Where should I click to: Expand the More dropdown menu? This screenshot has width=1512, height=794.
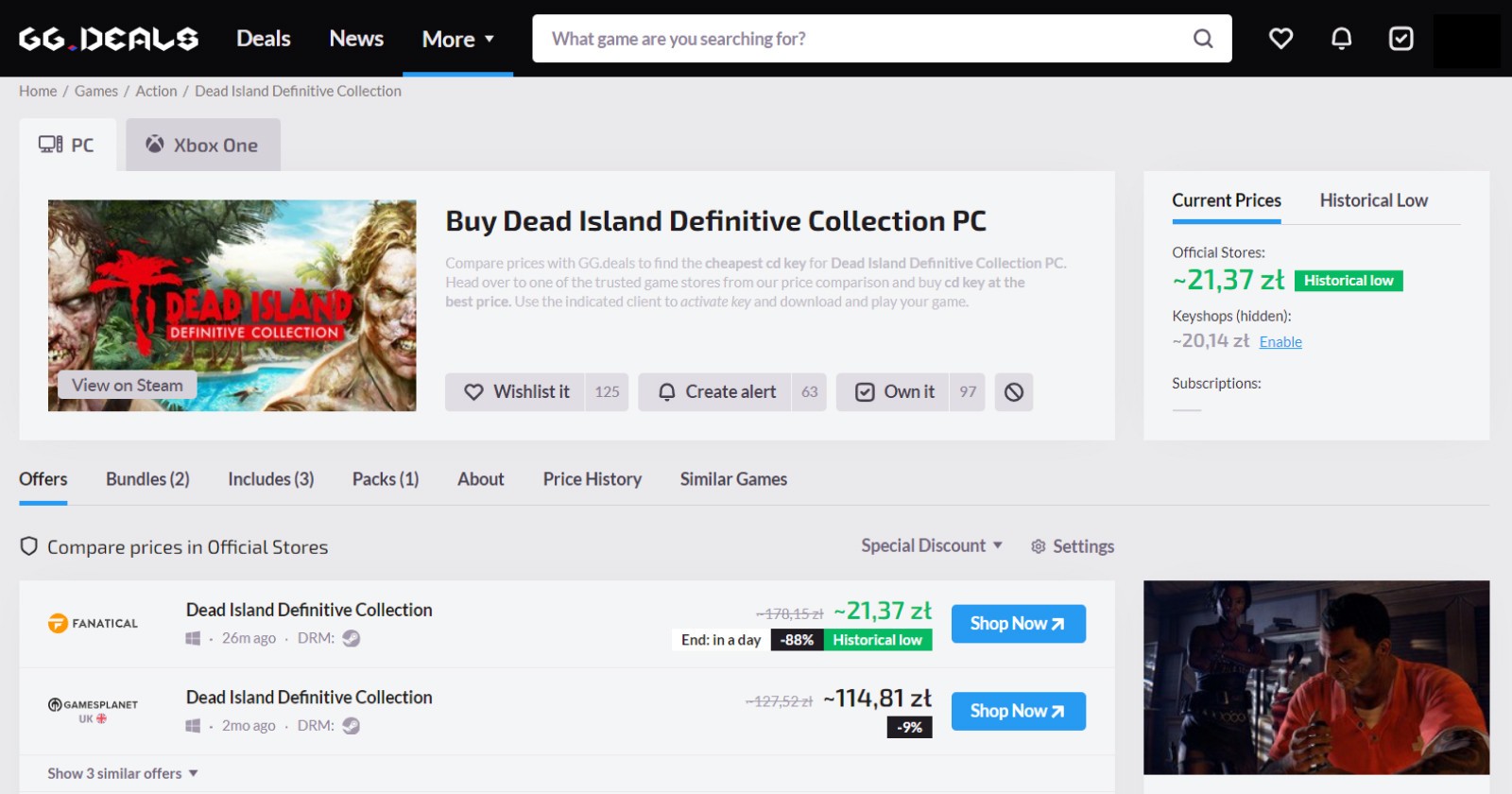pos(458,39)
